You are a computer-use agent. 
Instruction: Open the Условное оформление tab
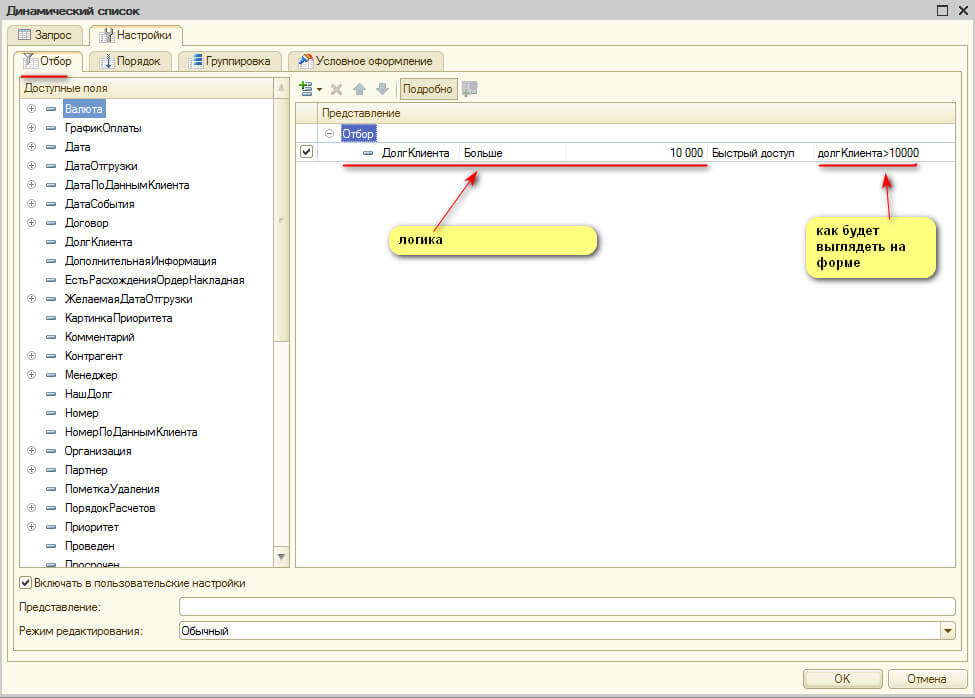tap(365, 61)
